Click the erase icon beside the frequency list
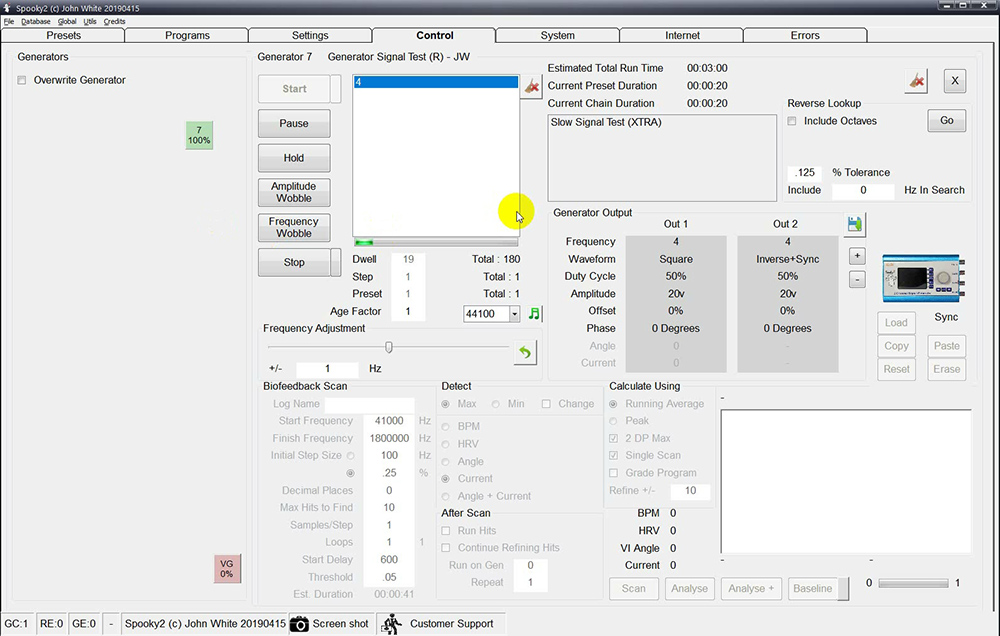 pyautogui.click(x=532, y=88)
